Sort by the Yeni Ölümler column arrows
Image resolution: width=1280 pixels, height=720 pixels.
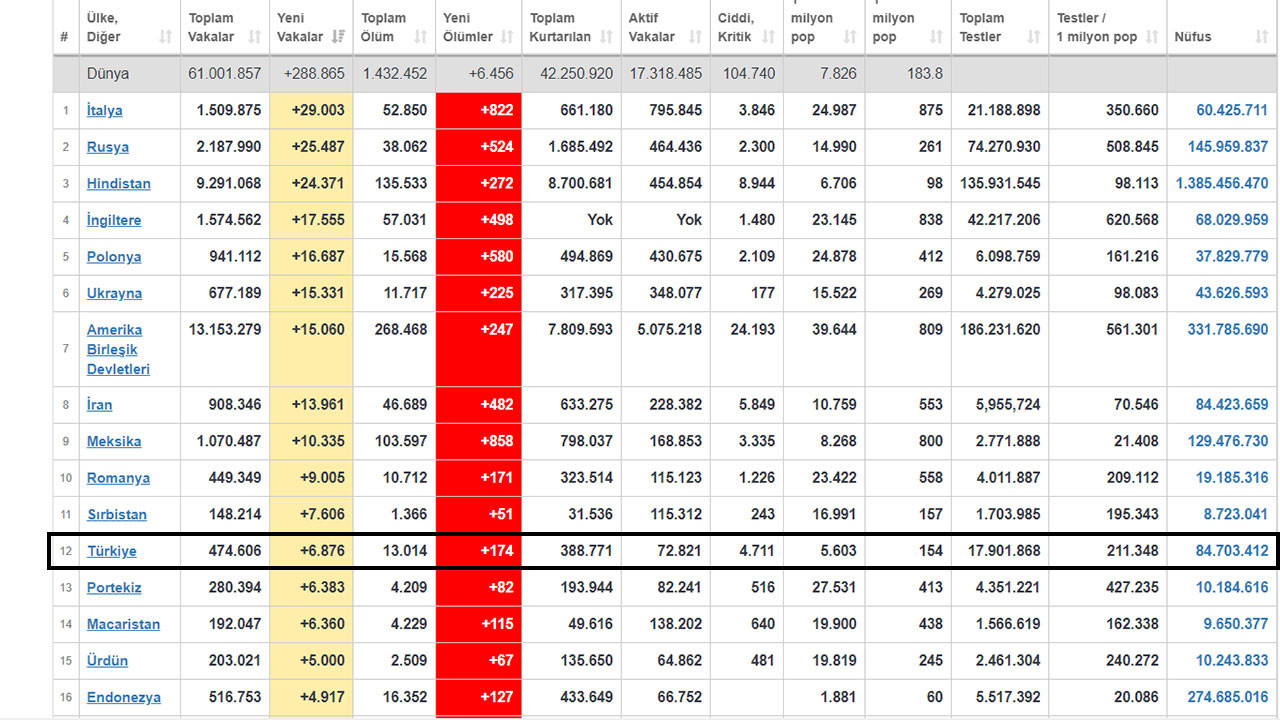pyautogui.click(x=507, y=37)
